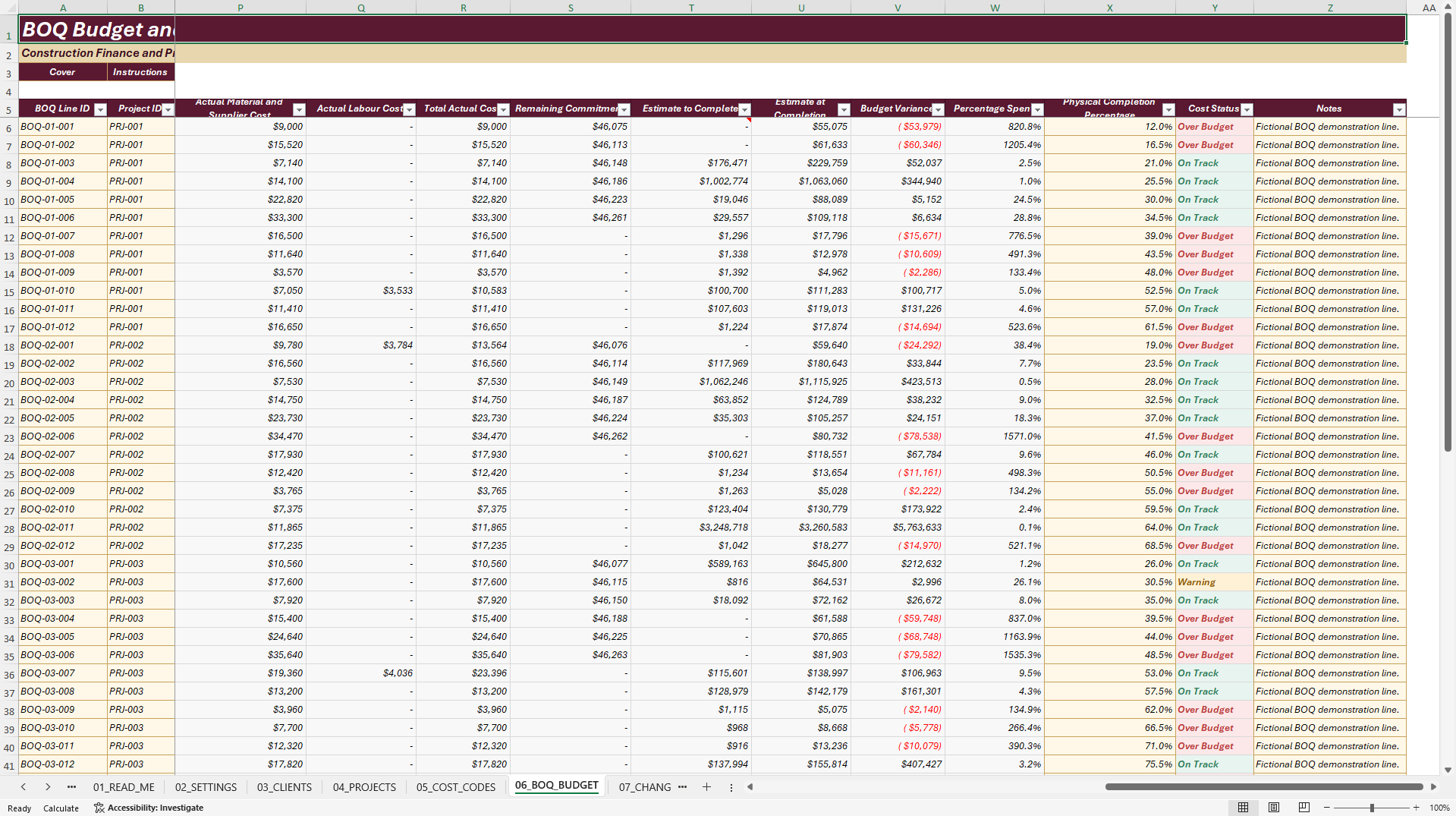Screen dimensions: 1456x816
Task: Click horizontal scrollbar right arrow
Action: (x=1433, y=787)
